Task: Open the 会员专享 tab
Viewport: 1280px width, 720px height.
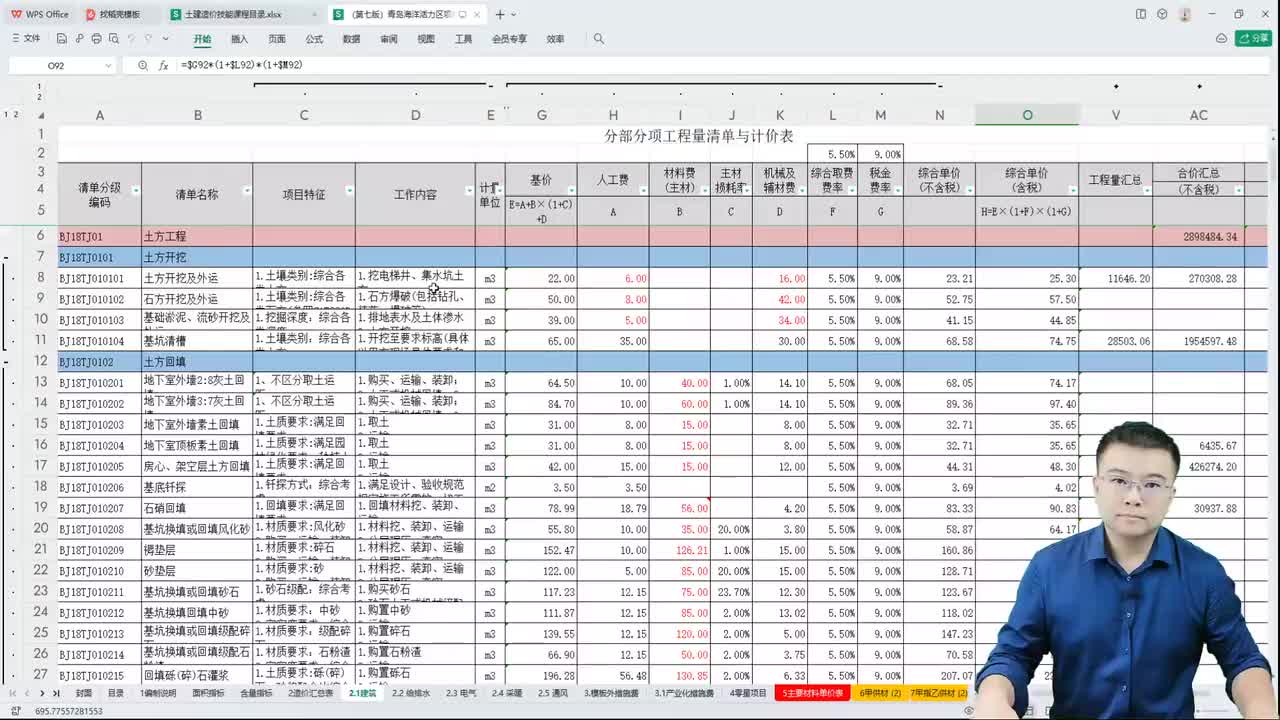Action: [x=509, y=39]
